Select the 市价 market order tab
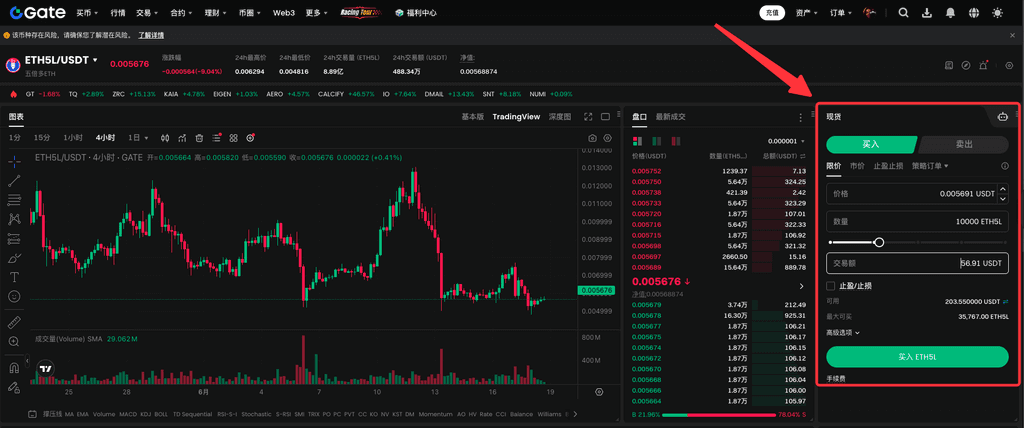 (857, 166)
